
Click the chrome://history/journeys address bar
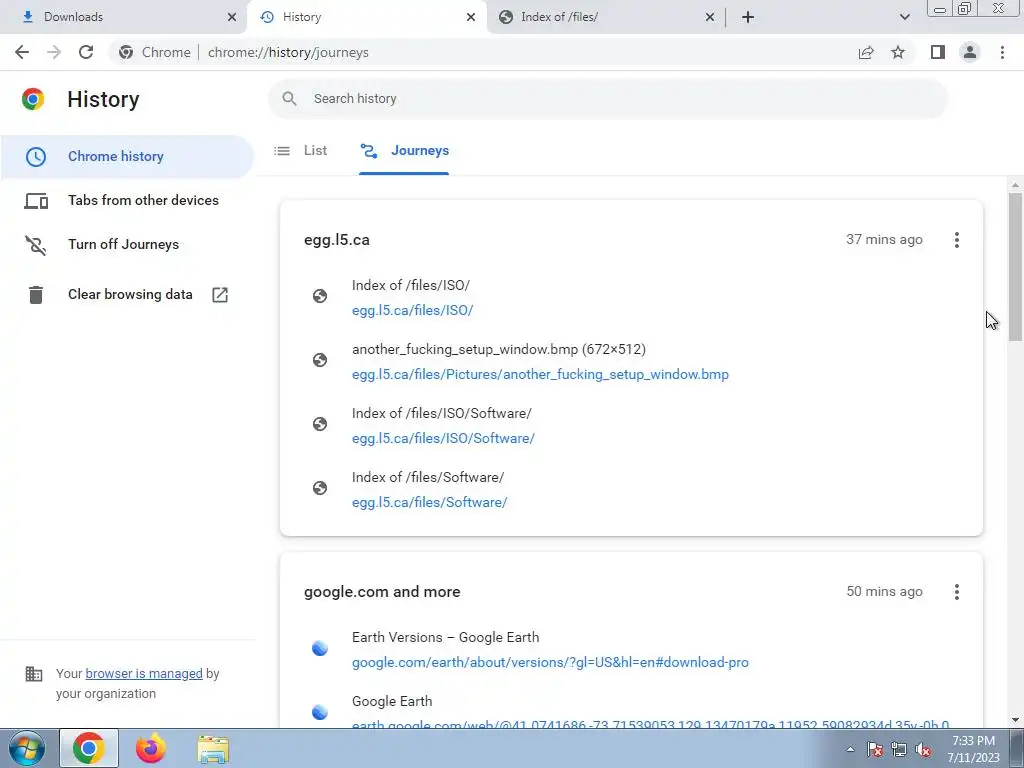pos(477,52)
